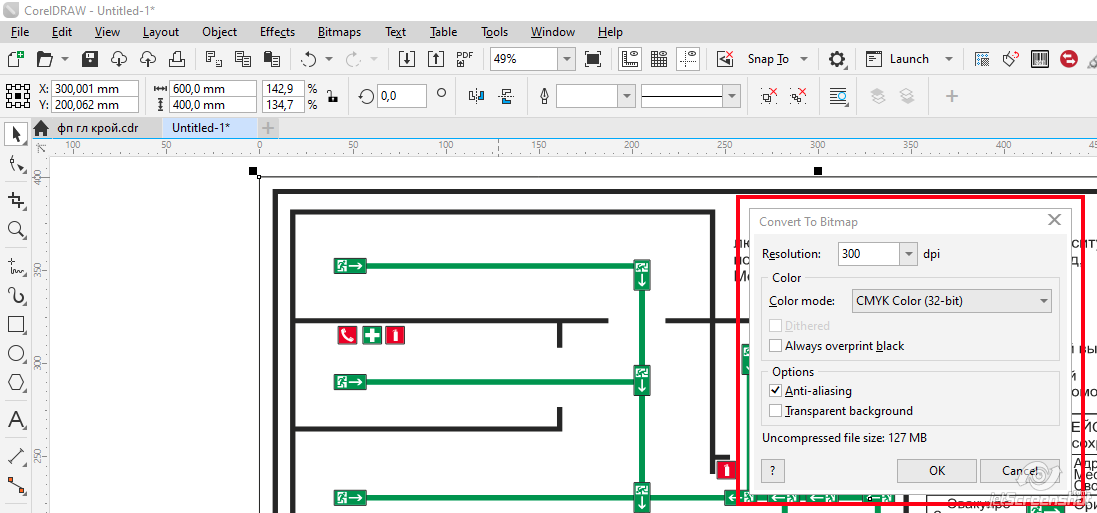The height and width of the screenshot is (513, 1097).
Task: Click the Save floppy disk icon
Action: (x=89, y=59)
